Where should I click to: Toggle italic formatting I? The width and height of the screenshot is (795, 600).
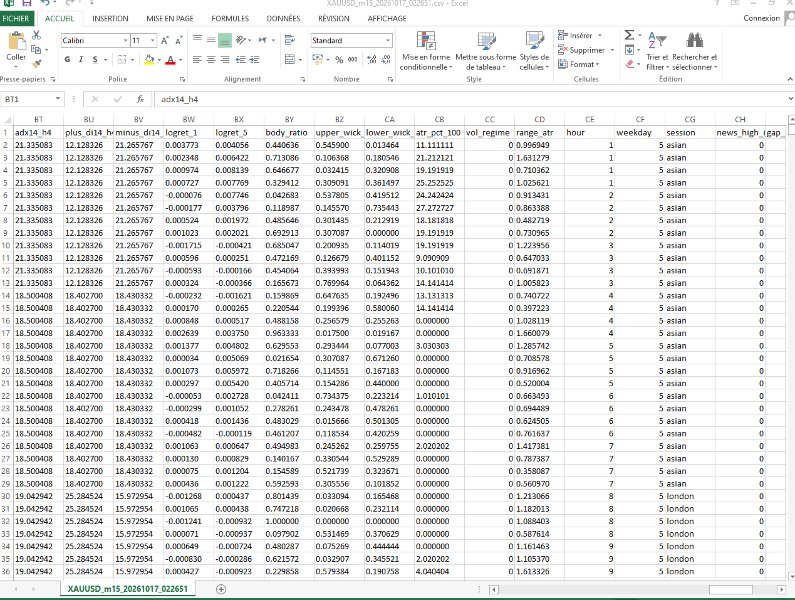[81, 60]
